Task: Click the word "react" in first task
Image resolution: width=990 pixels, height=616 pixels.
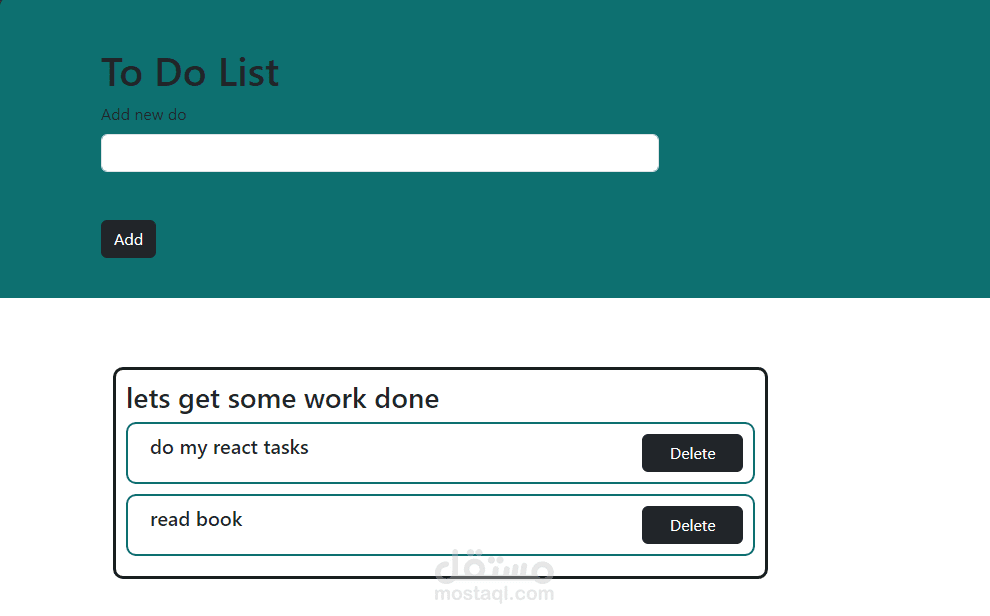Action: point(235,447)
